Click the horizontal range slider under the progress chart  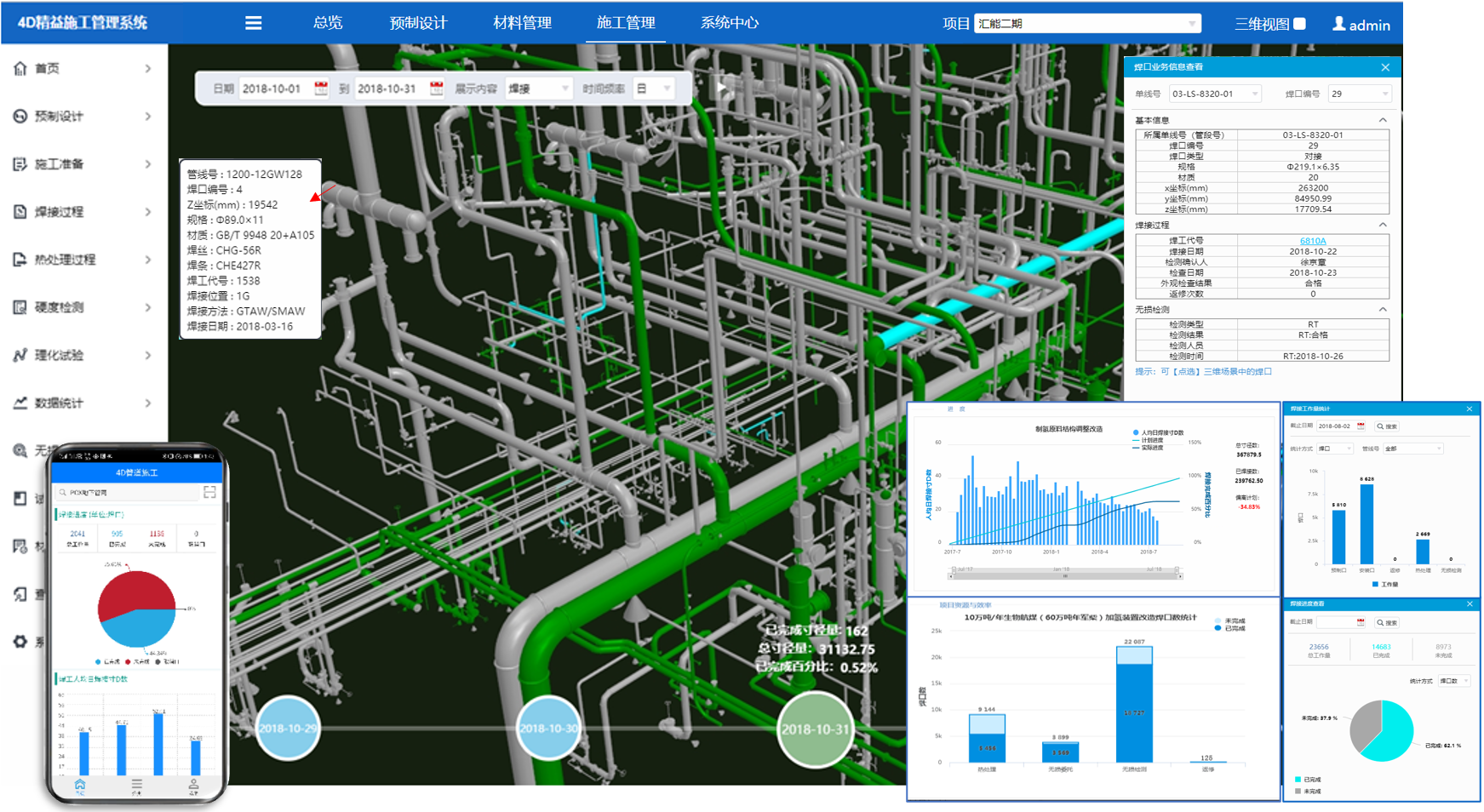(x=1064, y=576)
